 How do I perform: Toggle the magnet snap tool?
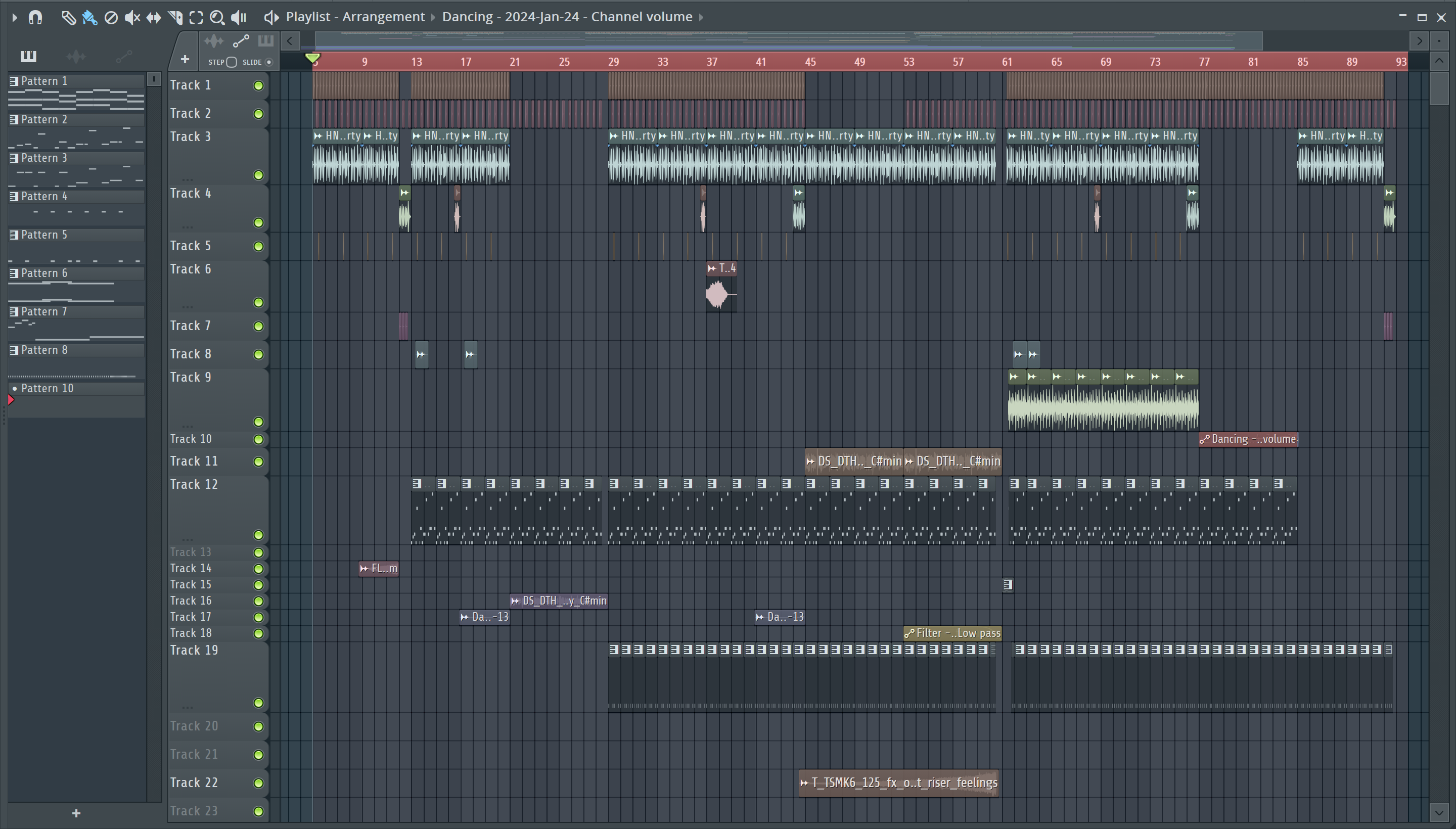(x=35, y=17)
